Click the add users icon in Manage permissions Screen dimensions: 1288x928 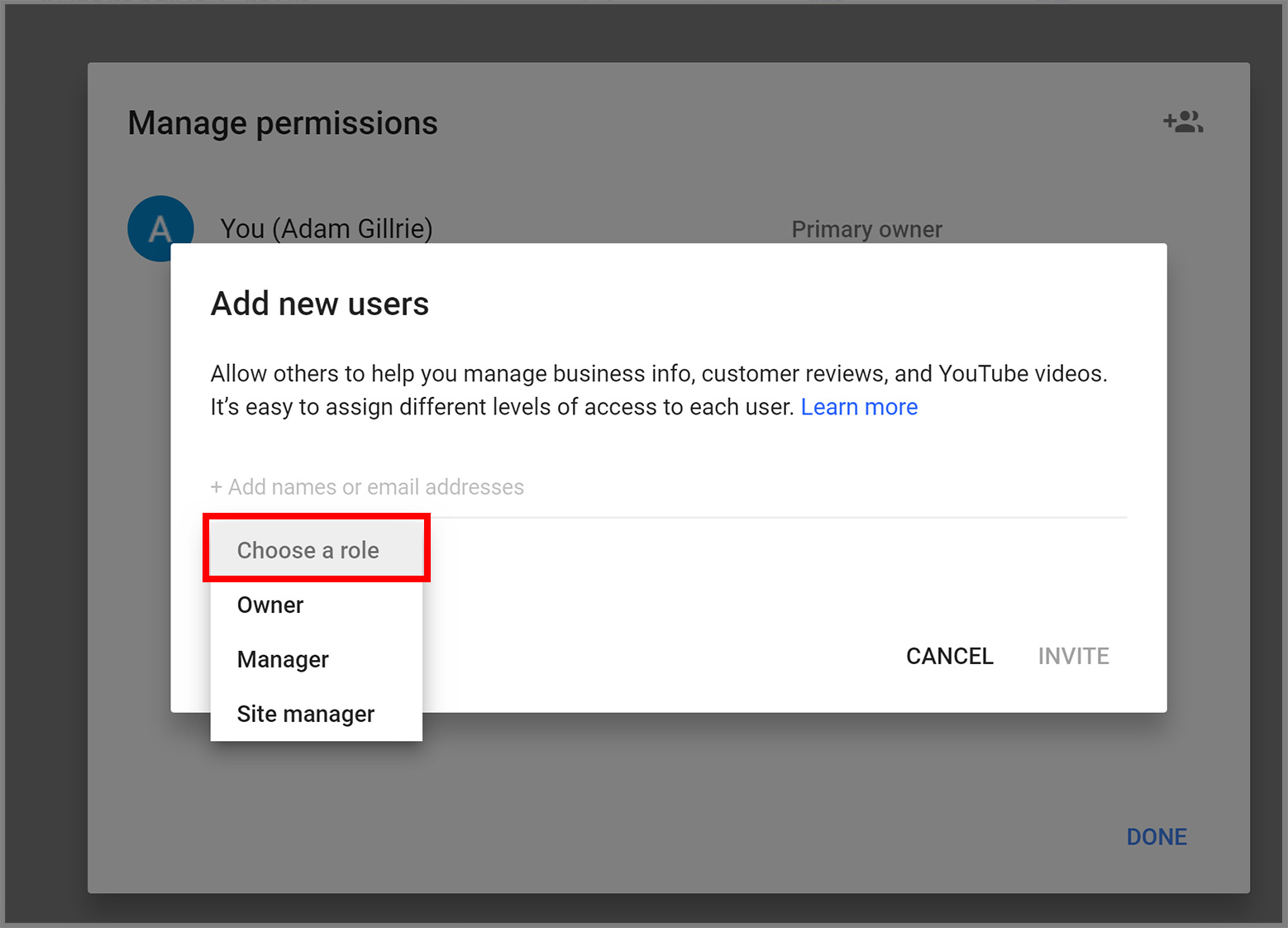1183,122
